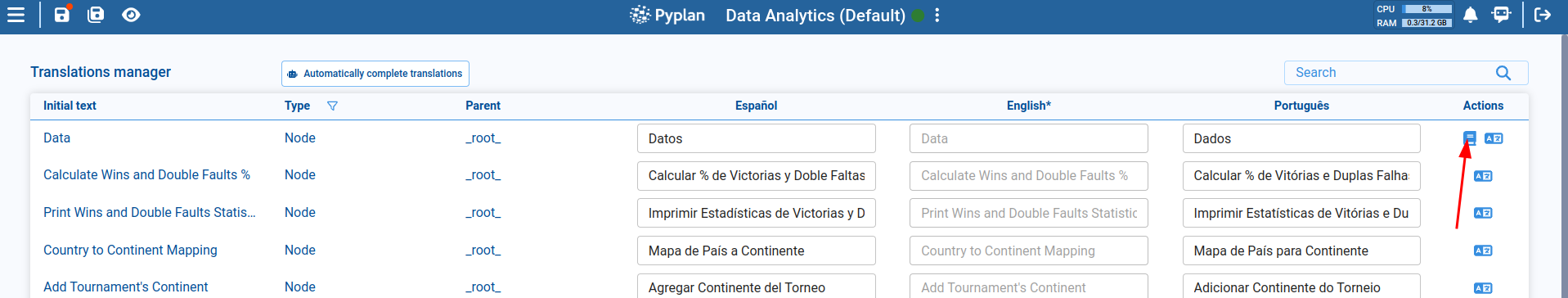Open the Type column filter funnel

332,106
